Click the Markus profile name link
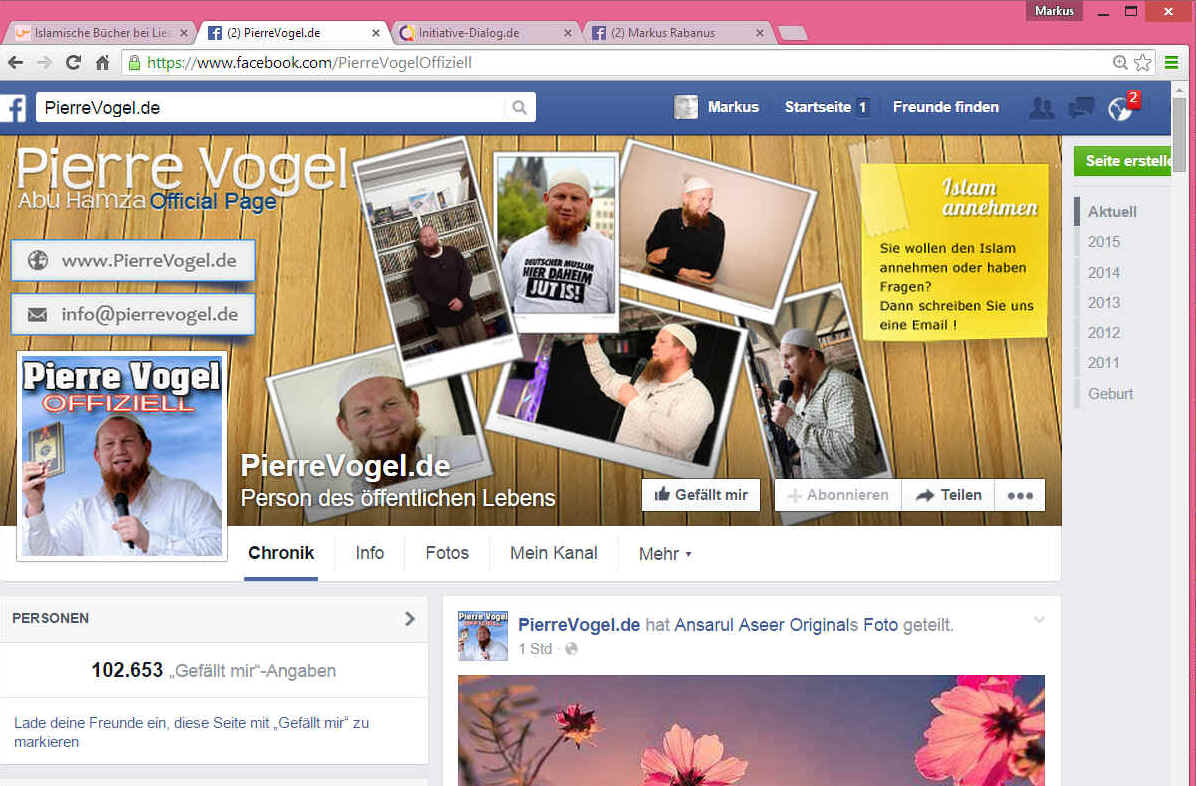Viewport: 1196px width, 786px height. coord(733,108)
